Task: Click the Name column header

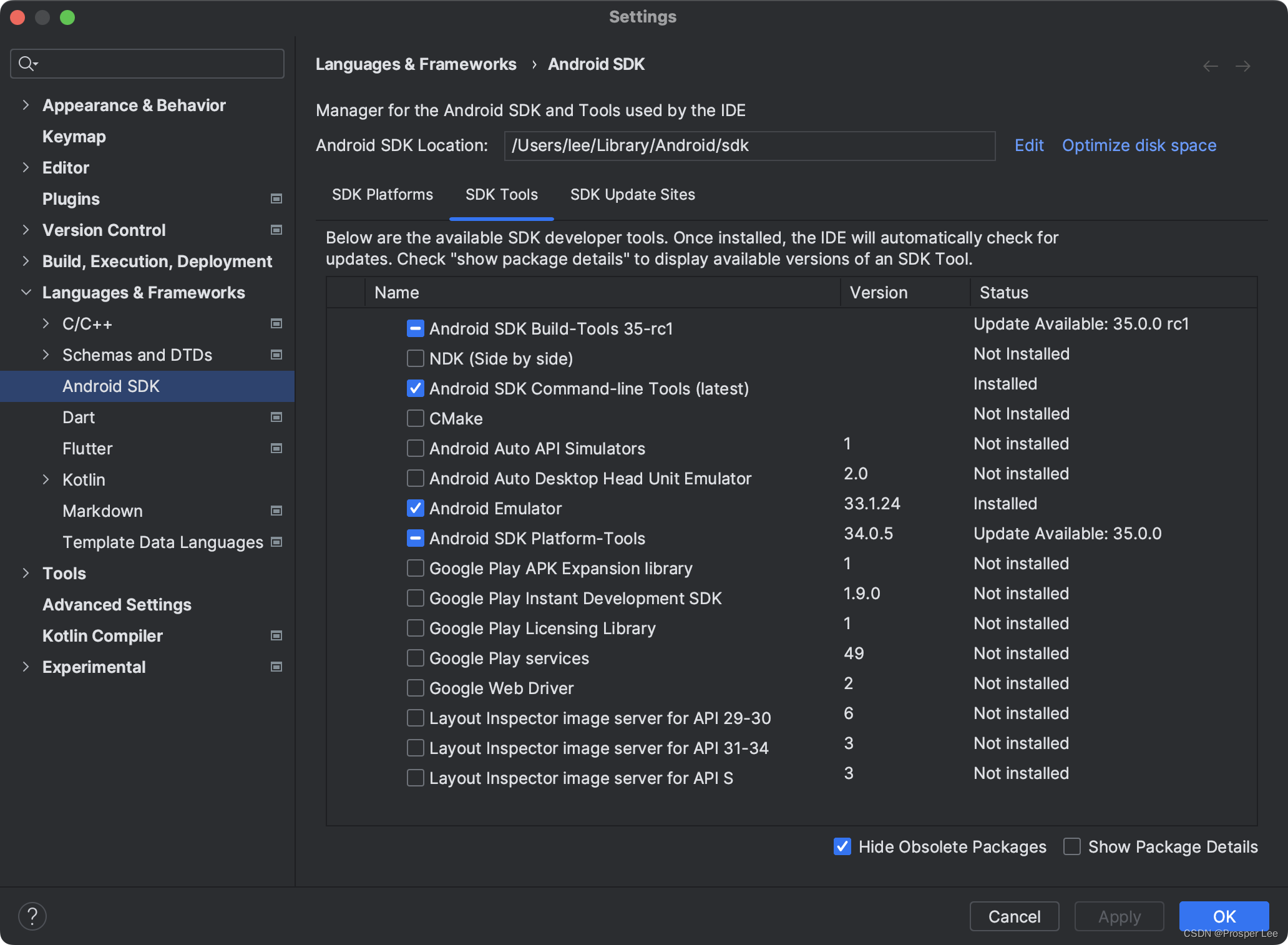Action: pyautogui.click(x=603, y=292)
